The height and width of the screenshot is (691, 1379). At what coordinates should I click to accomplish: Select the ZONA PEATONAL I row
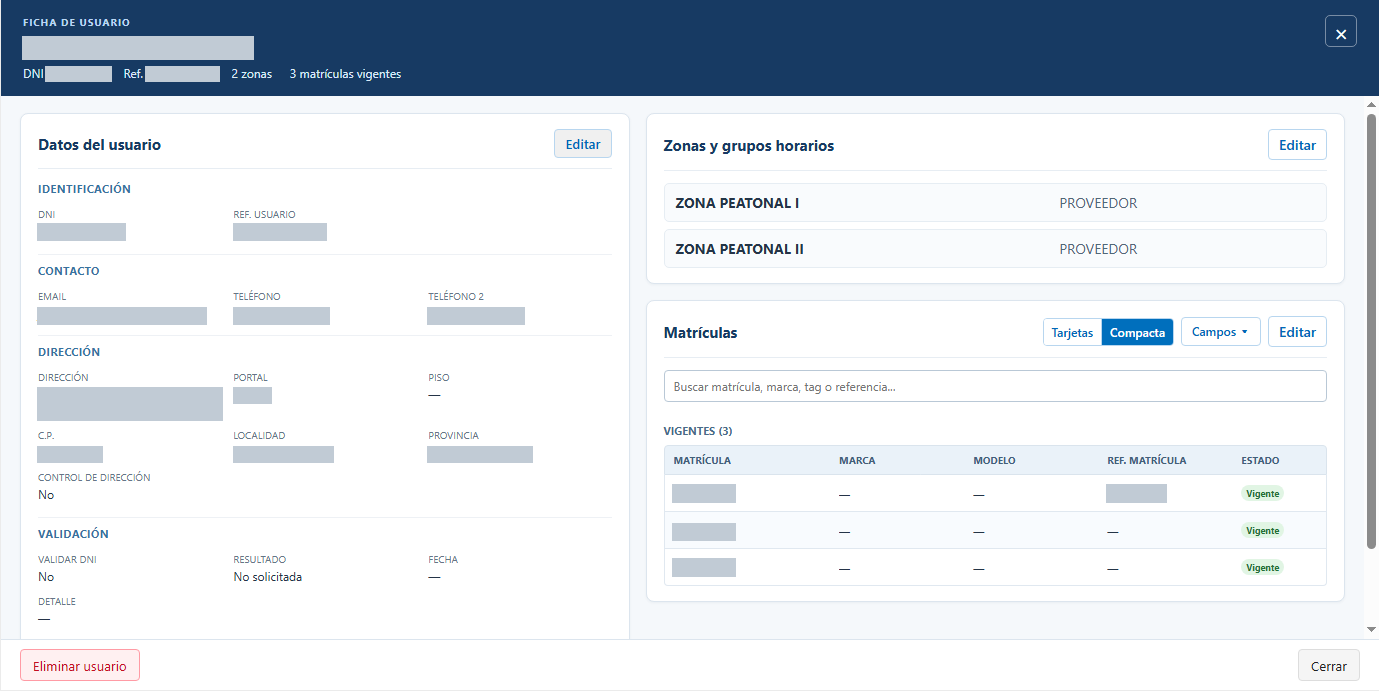click(x=995, y=203)
